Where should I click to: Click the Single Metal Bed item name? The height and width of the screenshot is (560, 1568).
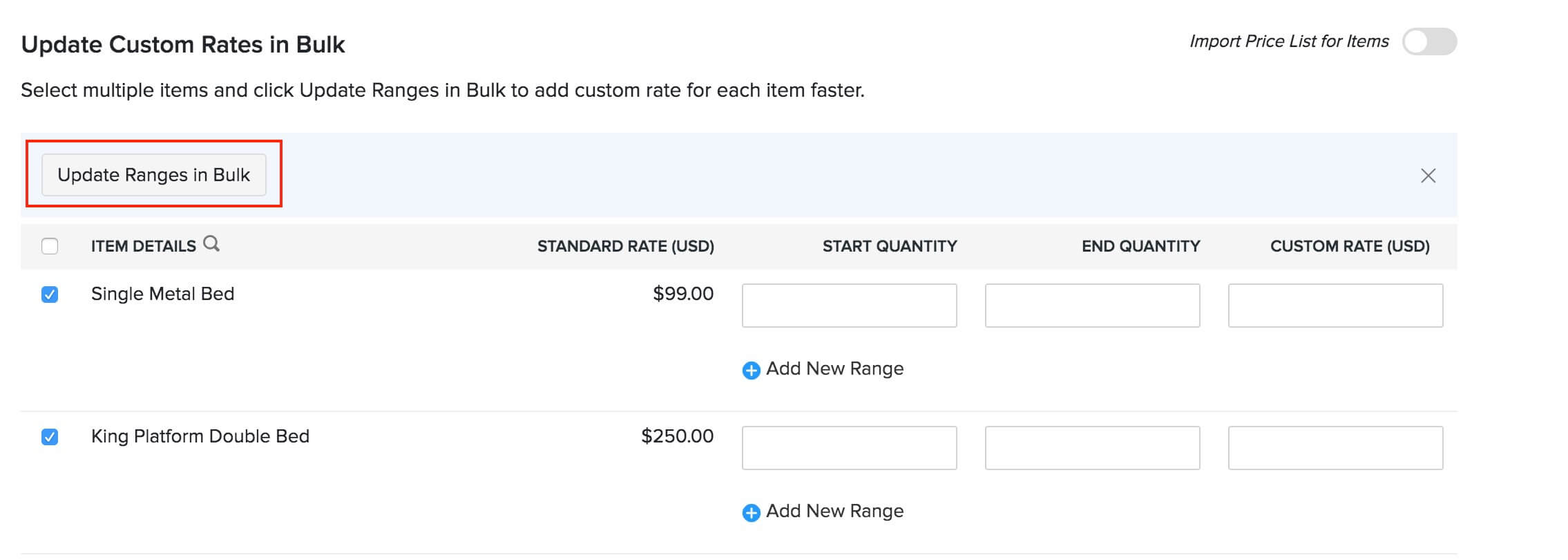pyautogui.click(x=162, y=295)
